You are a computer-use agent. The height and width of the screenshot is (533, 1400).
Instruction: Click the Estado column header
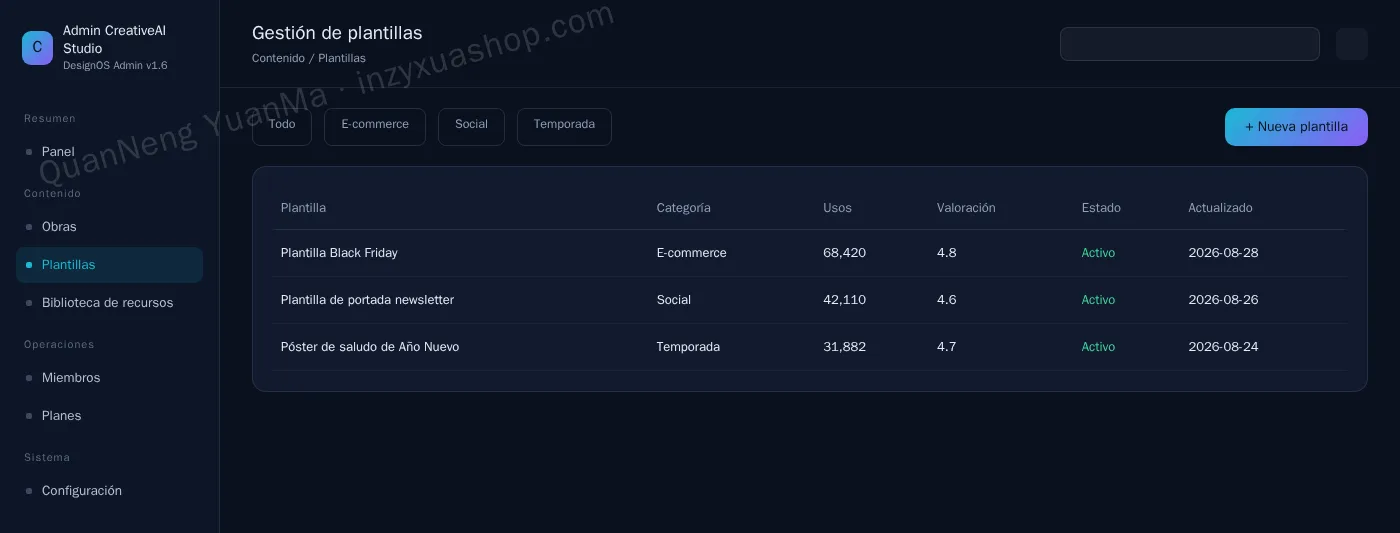click(1101, 208)
